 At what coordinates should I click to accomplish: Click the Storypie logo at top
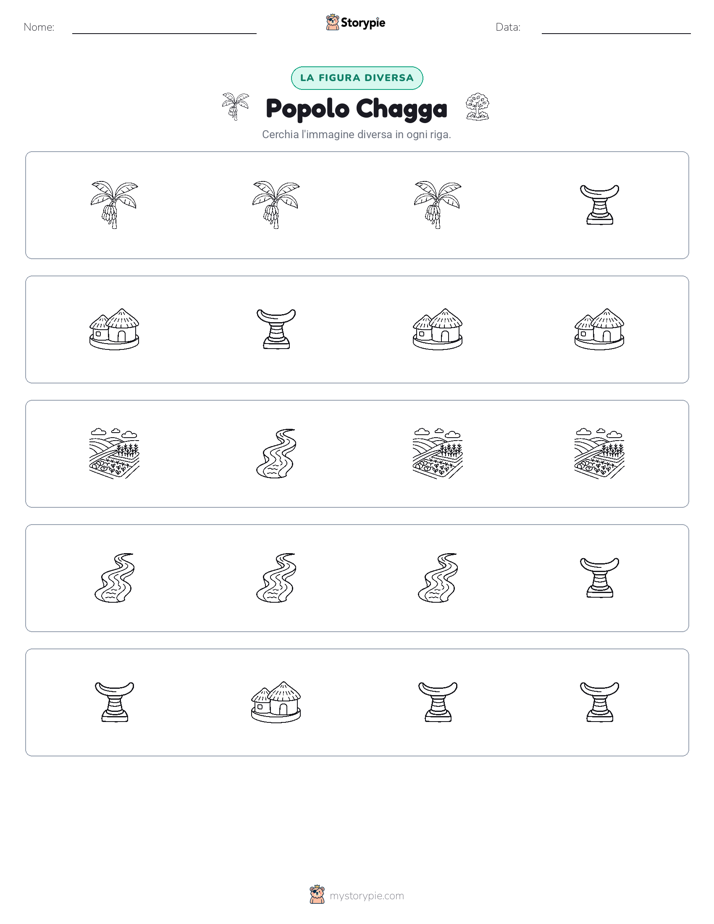[355, 22]
